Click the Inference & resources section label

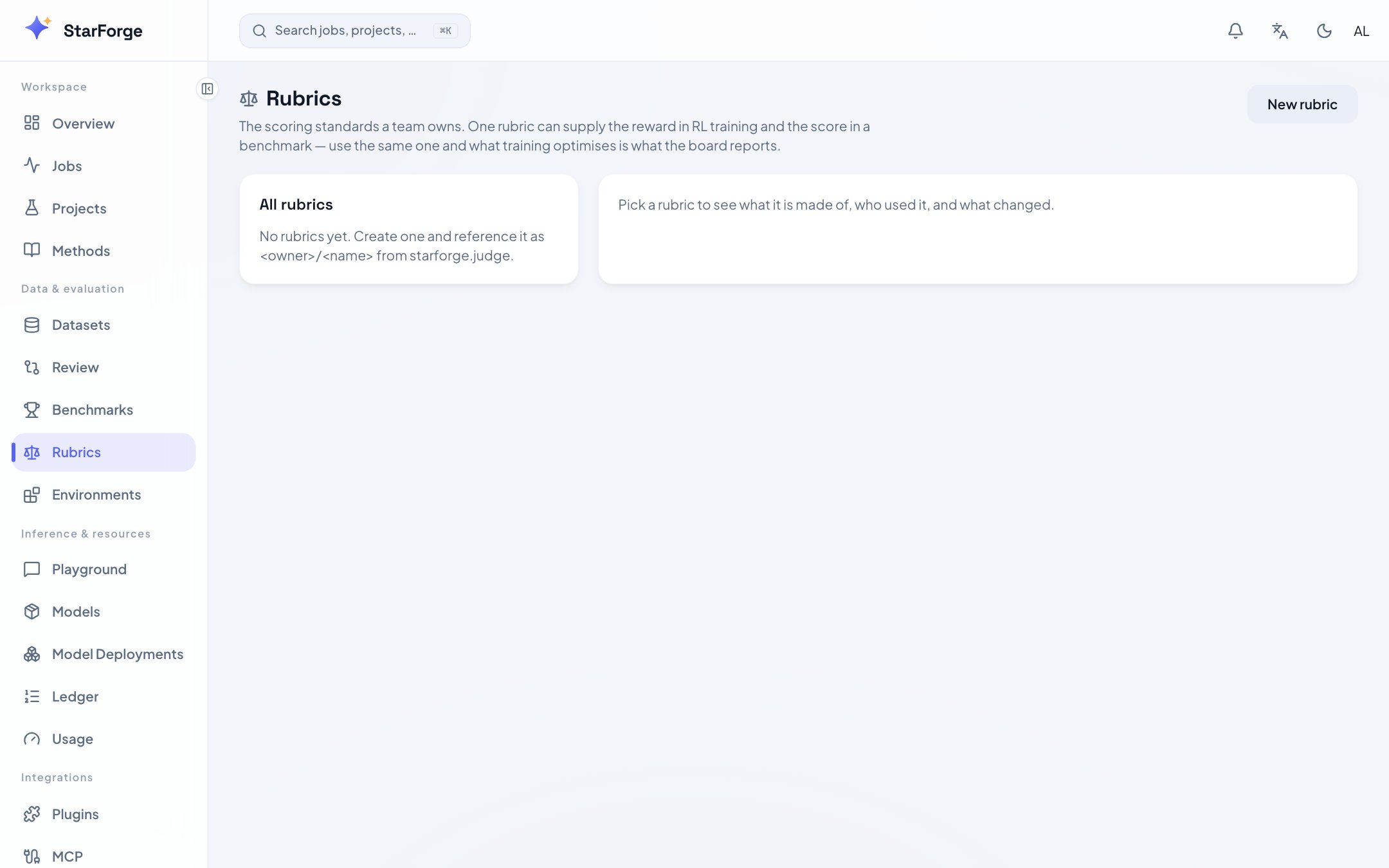coord(86,534)
